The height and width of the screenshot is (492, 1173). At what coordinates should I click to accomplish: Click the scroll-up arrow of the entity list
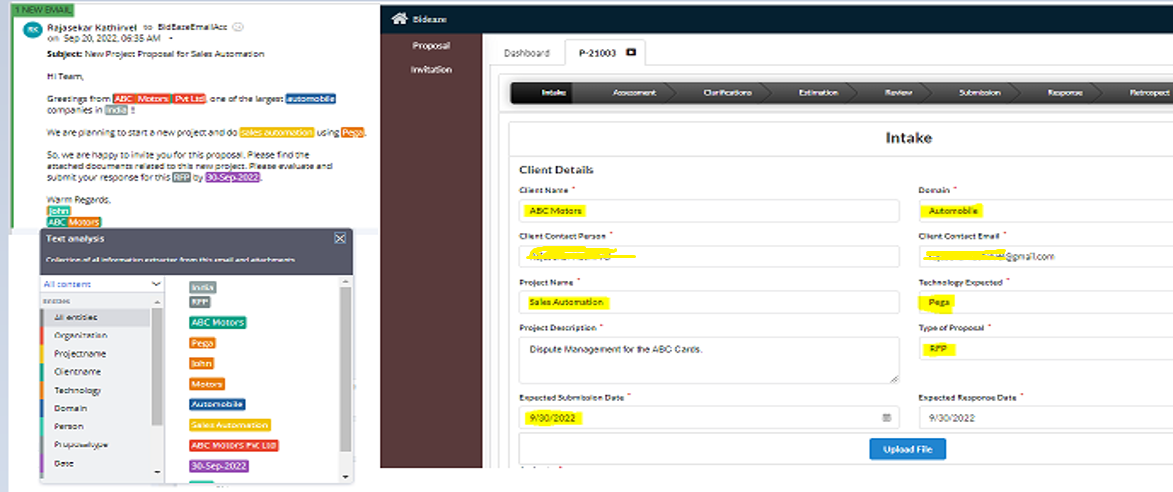click(x=156, y=302)
